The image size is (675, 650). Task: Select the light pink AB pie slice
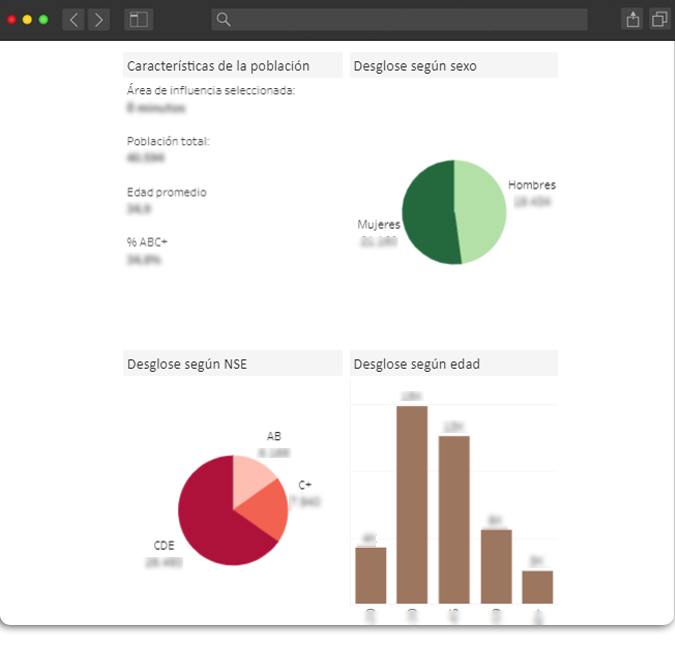coord(252,478)
